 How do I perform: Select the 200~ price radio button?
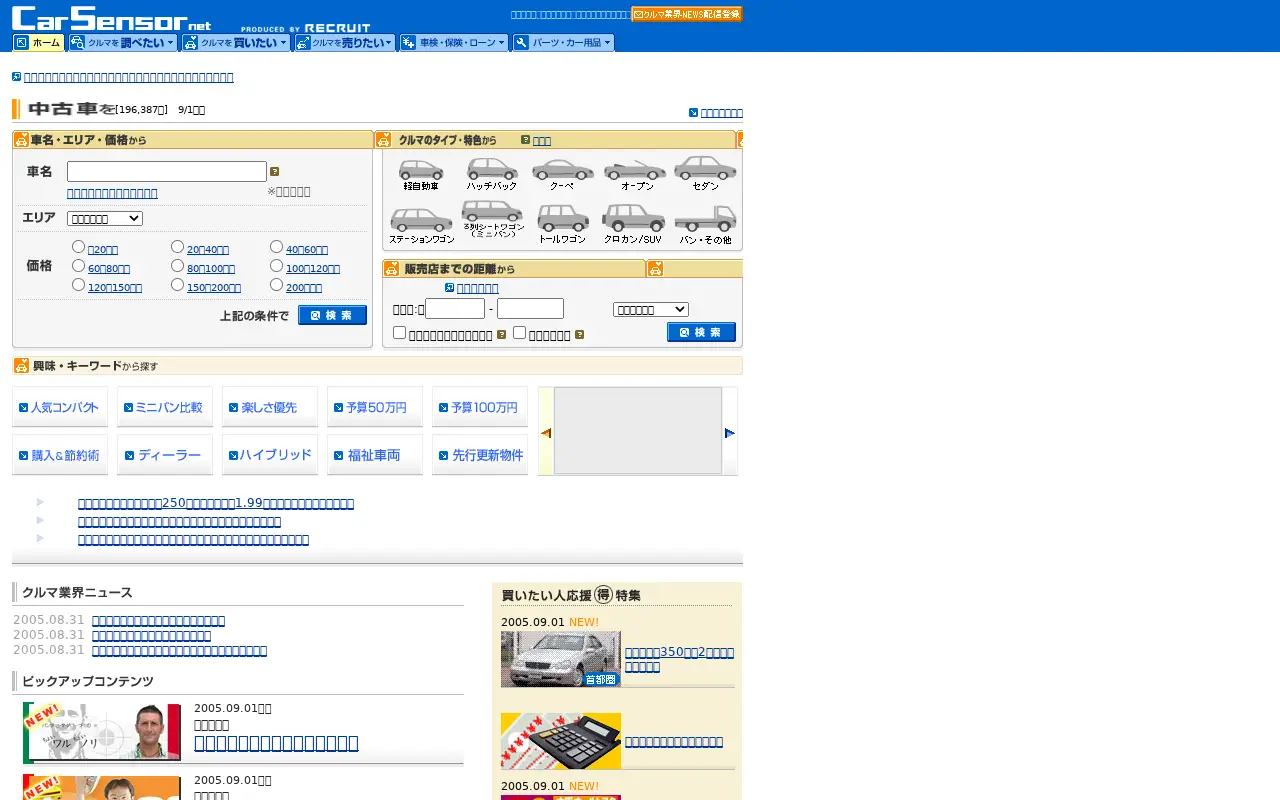click(x=276, y=285)
